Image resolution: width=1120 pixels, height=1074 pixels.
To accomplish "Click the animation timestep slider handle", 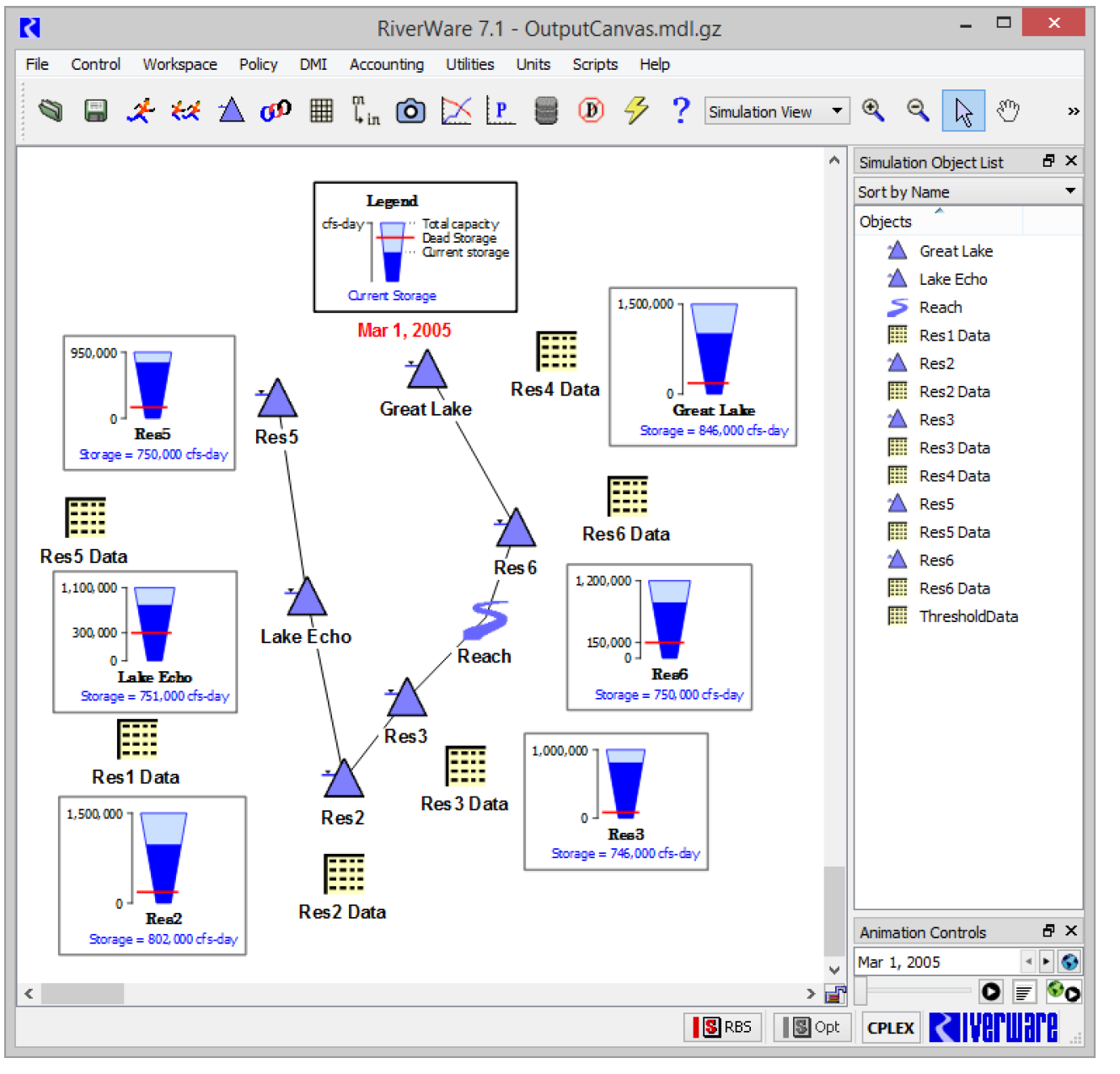I will 860,991.
